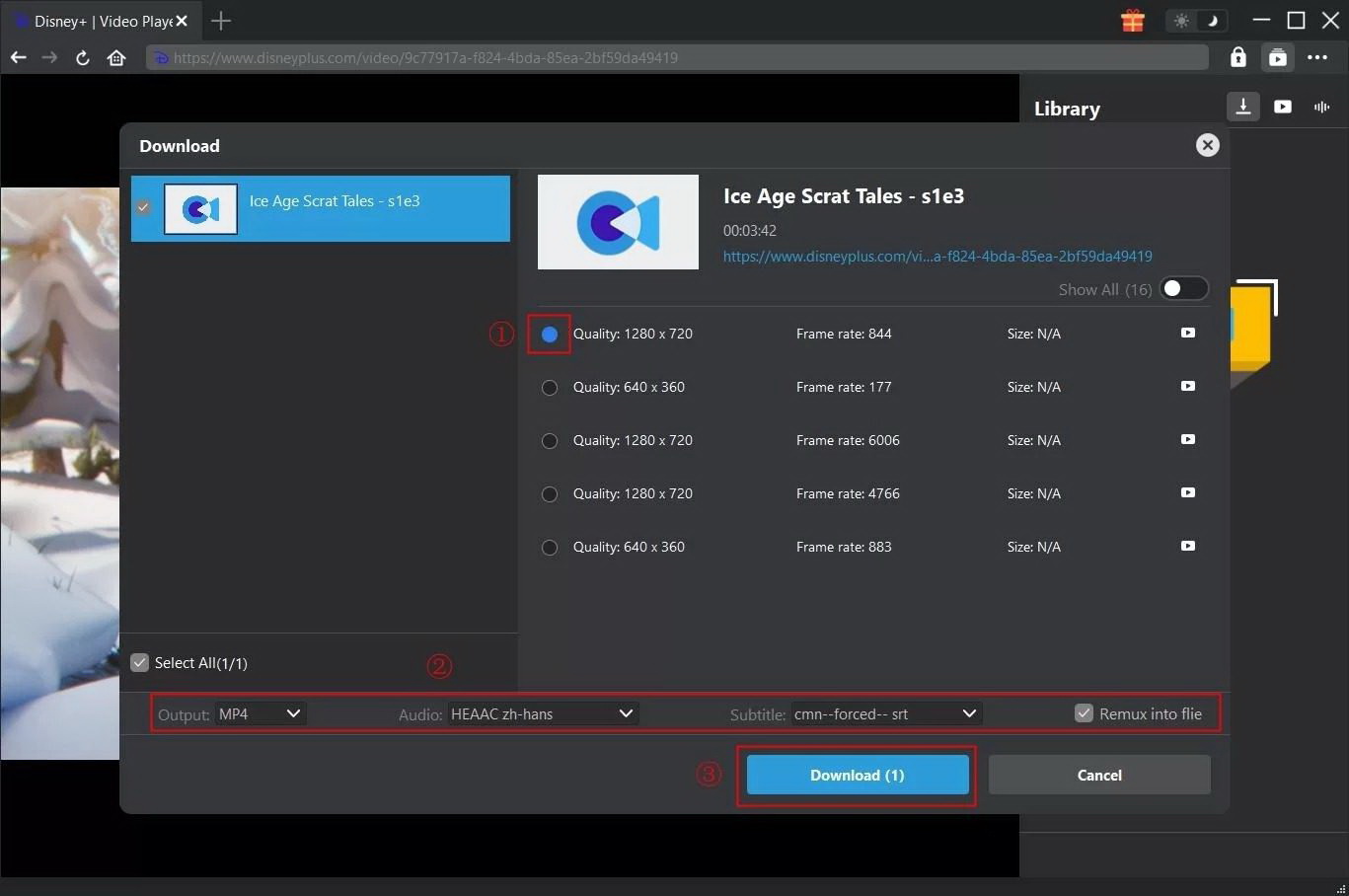Disable the Remux into file checkbox

tap(1084, 712)
